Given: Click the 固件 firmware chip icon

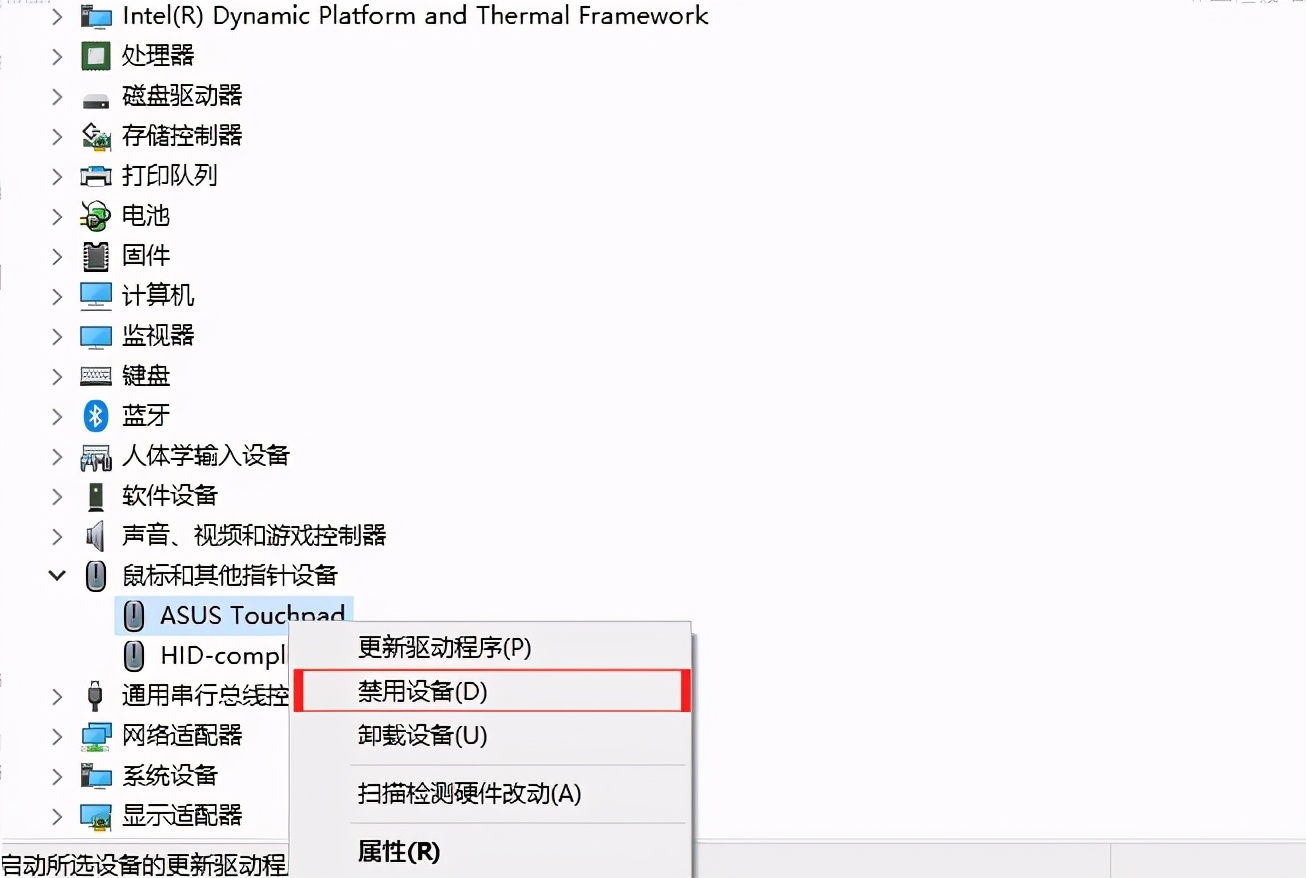Looking at the screenshot, I should point(95,256).
